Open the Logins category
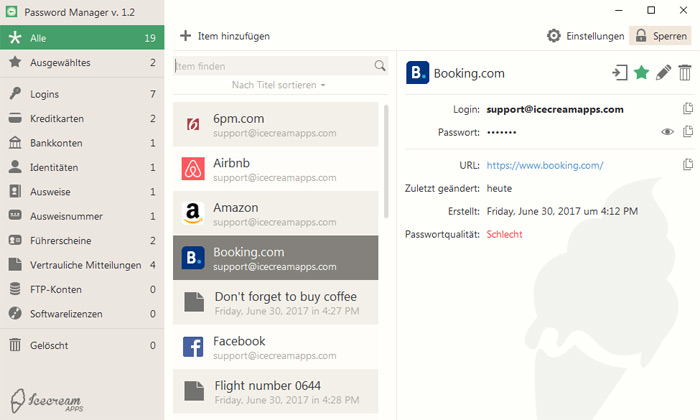 82,94
